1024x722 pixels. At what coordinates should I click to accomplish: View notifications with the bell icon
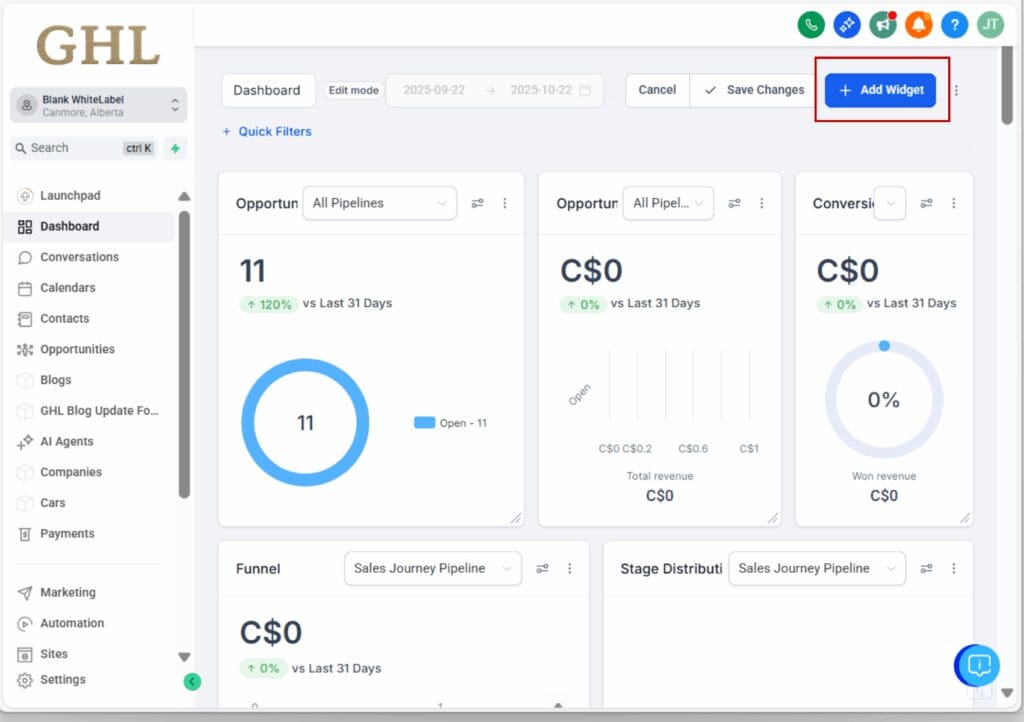point(919,25)
